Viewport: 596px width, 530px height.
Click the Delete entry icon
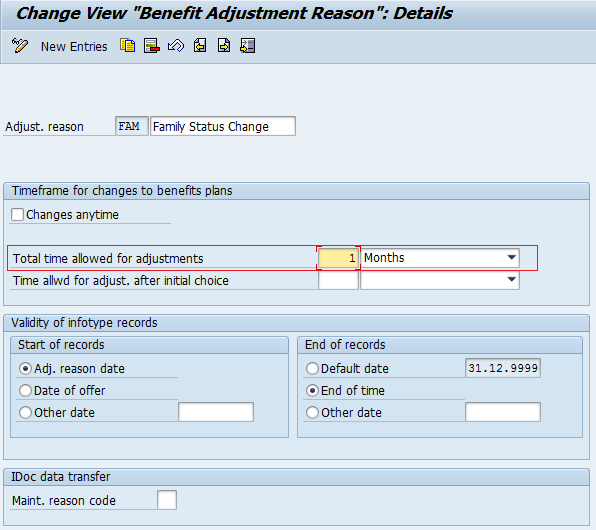click(152, 46)
